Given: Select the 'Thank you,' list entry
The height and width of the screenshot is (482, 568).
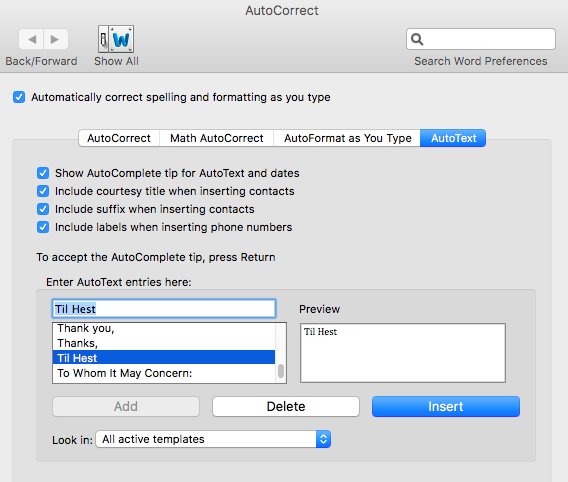Looking at the screenshot, I should point(164,328).
